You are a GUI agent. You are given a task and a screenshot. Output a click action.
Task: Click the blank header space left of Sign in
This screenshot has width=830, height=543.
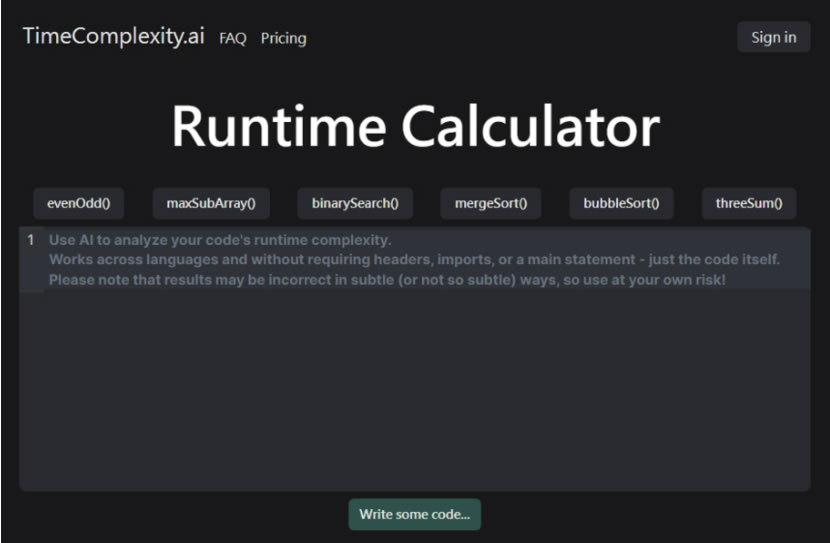[520, 38]
